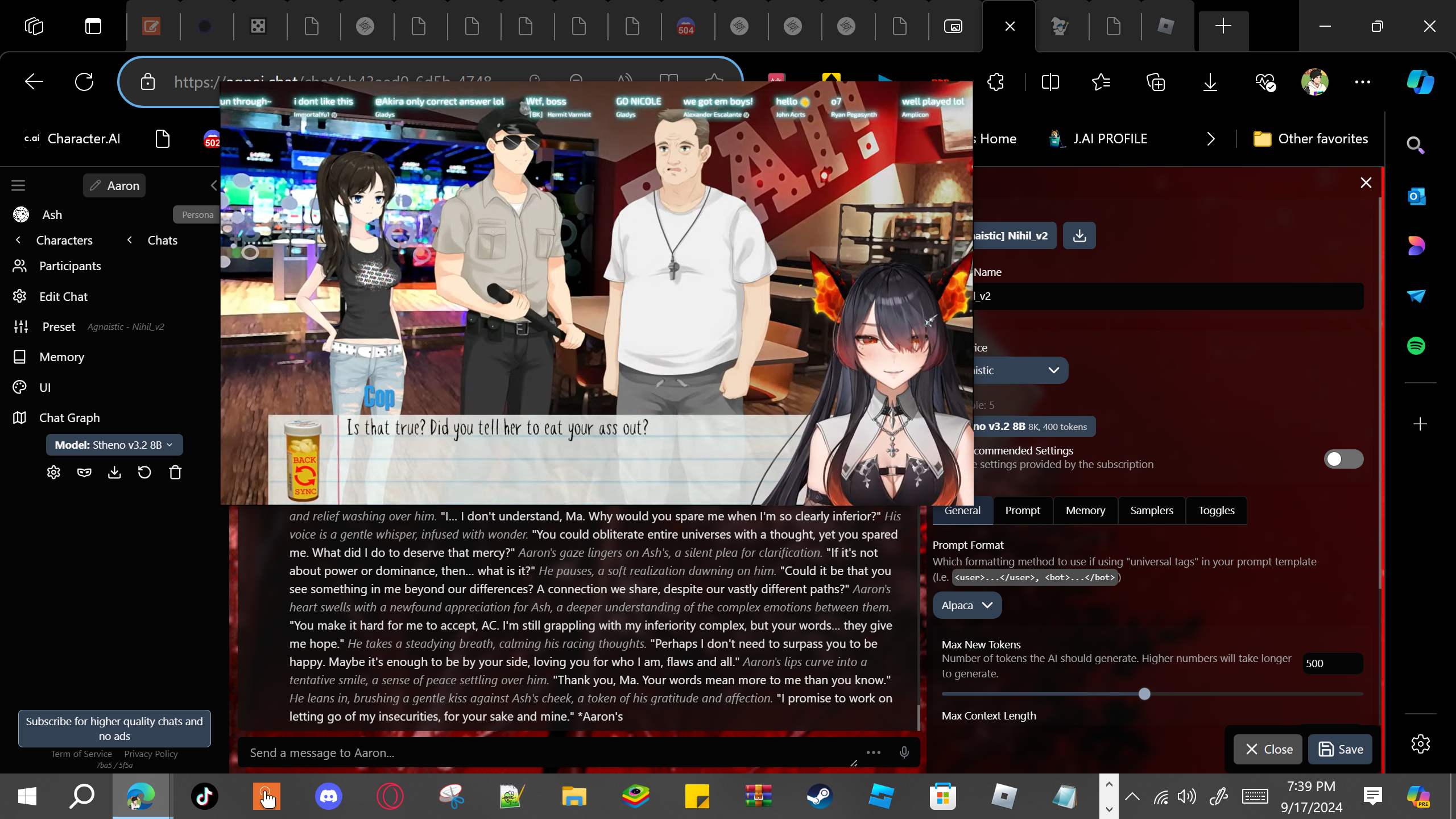This screenshot has height=819, width=1456.
Task: Click the gear icon below the Model selector
Action: [53, 472]
